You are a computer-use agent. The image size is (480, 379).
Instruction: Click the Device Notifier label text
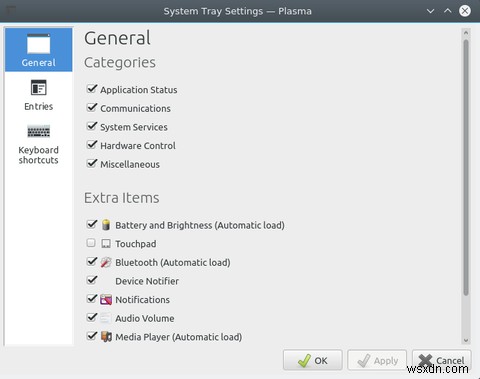tap(147, 281)
